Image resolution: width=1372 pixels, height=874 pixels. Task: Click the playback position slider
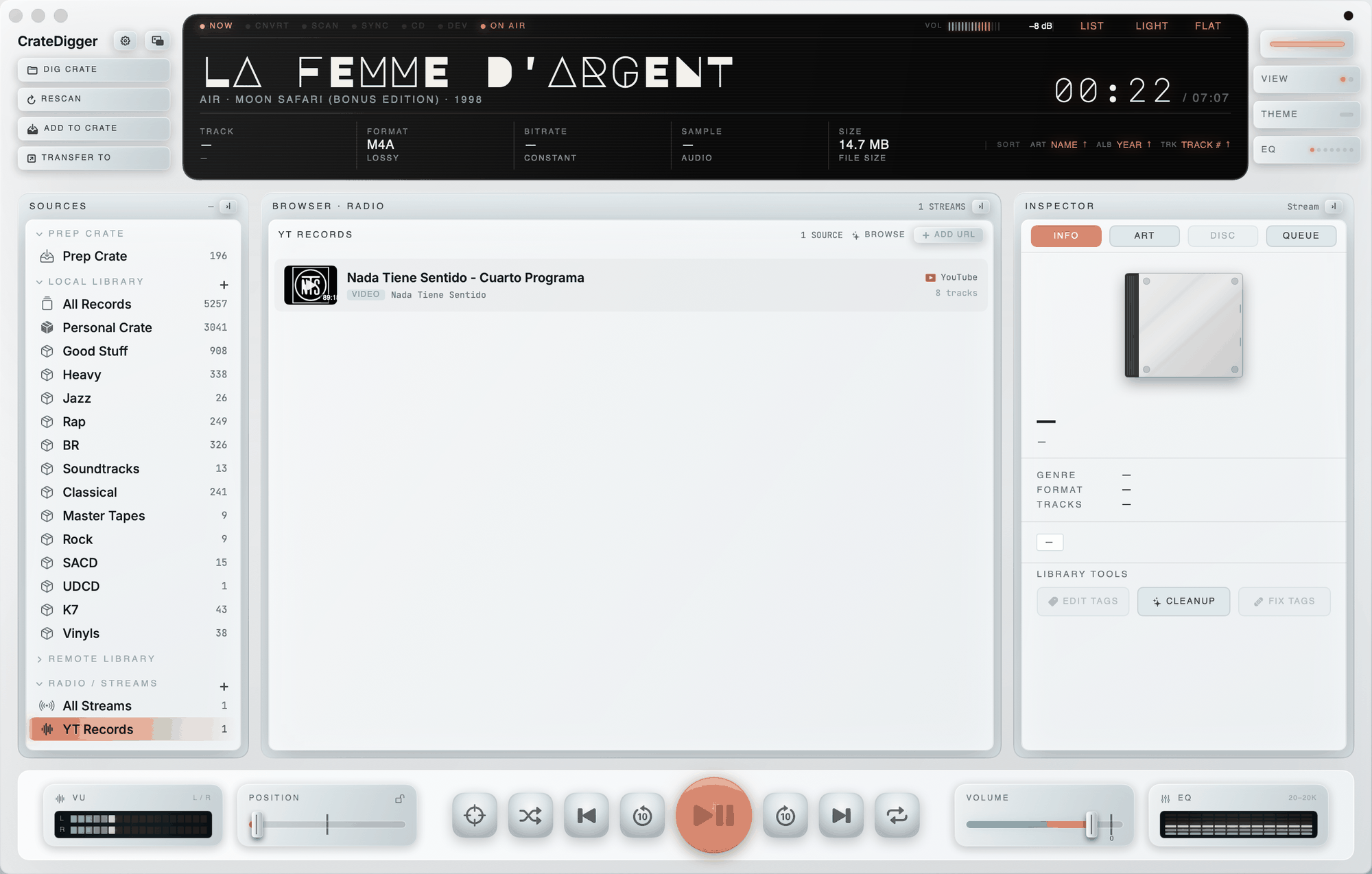(x=327, y=824)
